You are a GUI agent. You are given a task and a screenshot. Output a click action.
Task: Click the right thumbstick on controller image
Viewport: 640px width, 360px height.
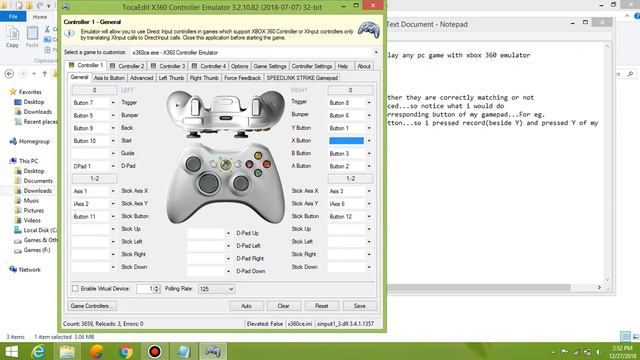tap(241, 184)
